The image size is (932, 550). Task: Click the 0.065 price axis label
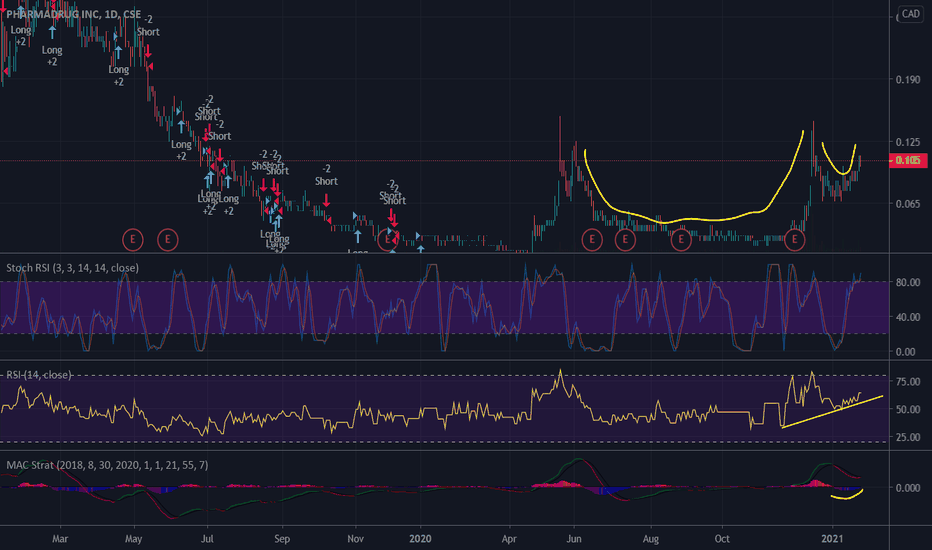coord(908,204)
